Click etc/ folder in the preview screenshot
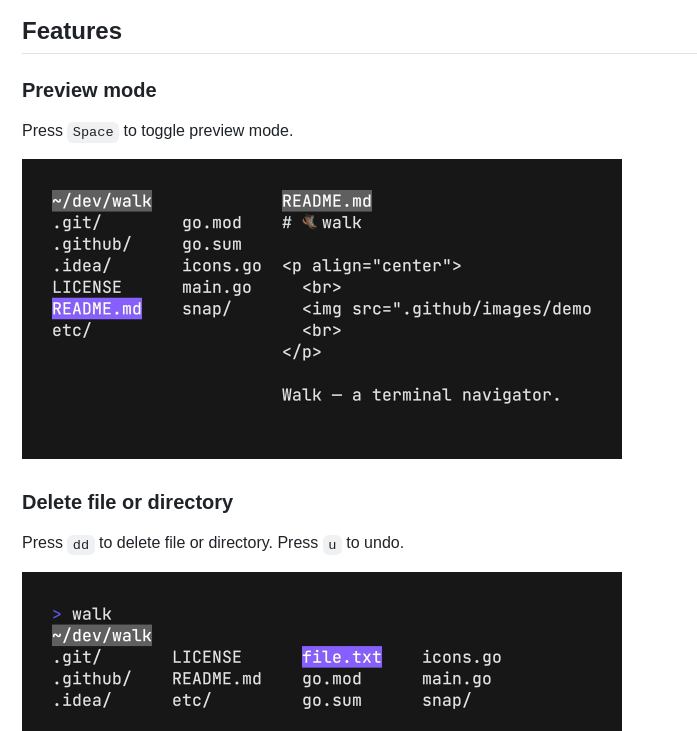This screenshot has width=697, height=731. 72,330
